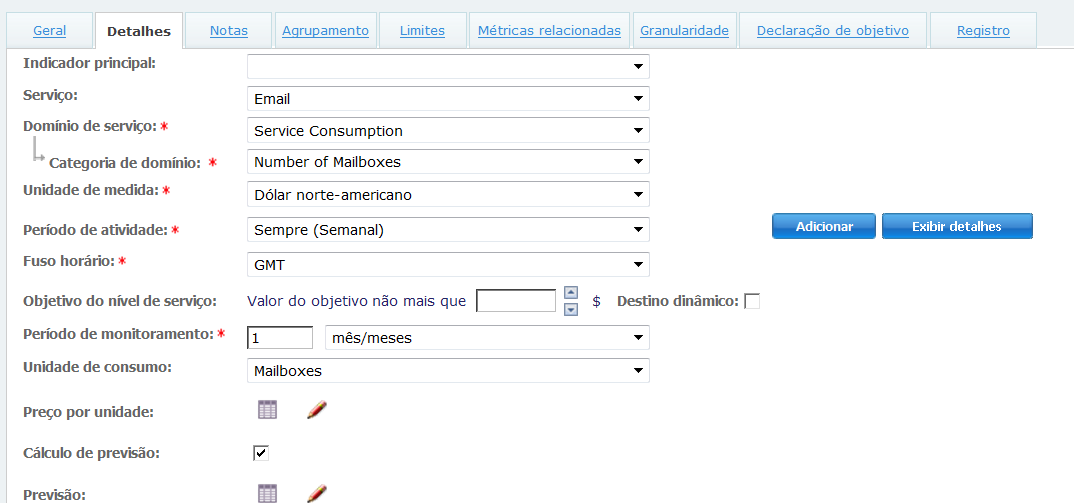Click the Previsão pencil edit icon
The height and width of the screenshot is (503, 1074).
[x=317, y=492]
